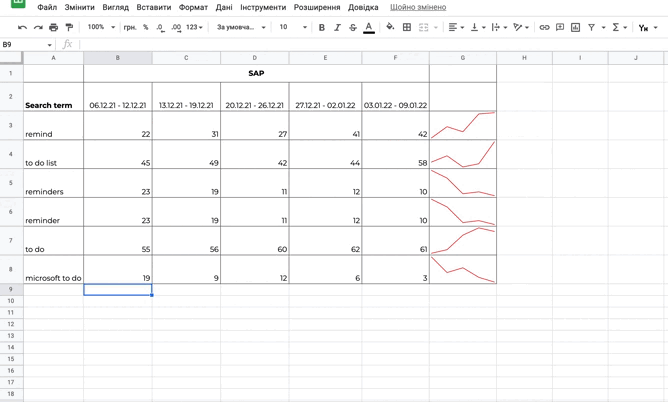The image size is (668, 402).
Task: Open the Довідка menu
Action: click(363, 7)
